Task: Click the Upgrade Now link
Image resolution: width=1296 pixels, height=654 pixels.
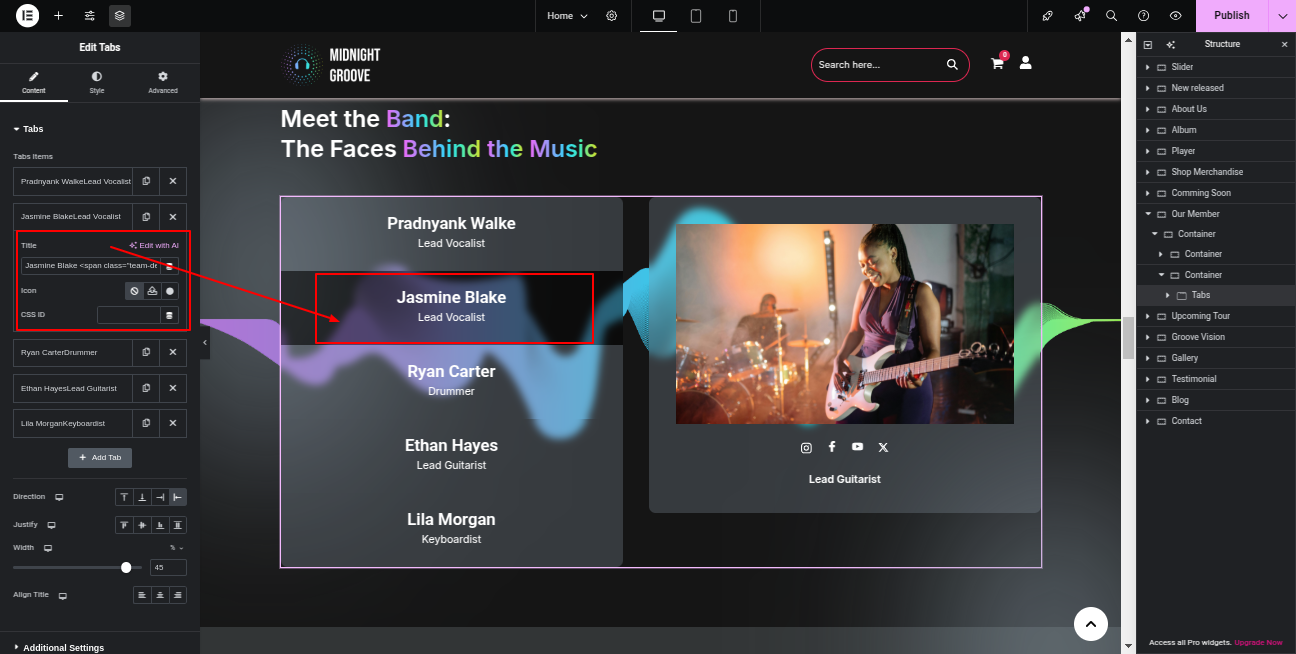Action: click(1258, 642)
